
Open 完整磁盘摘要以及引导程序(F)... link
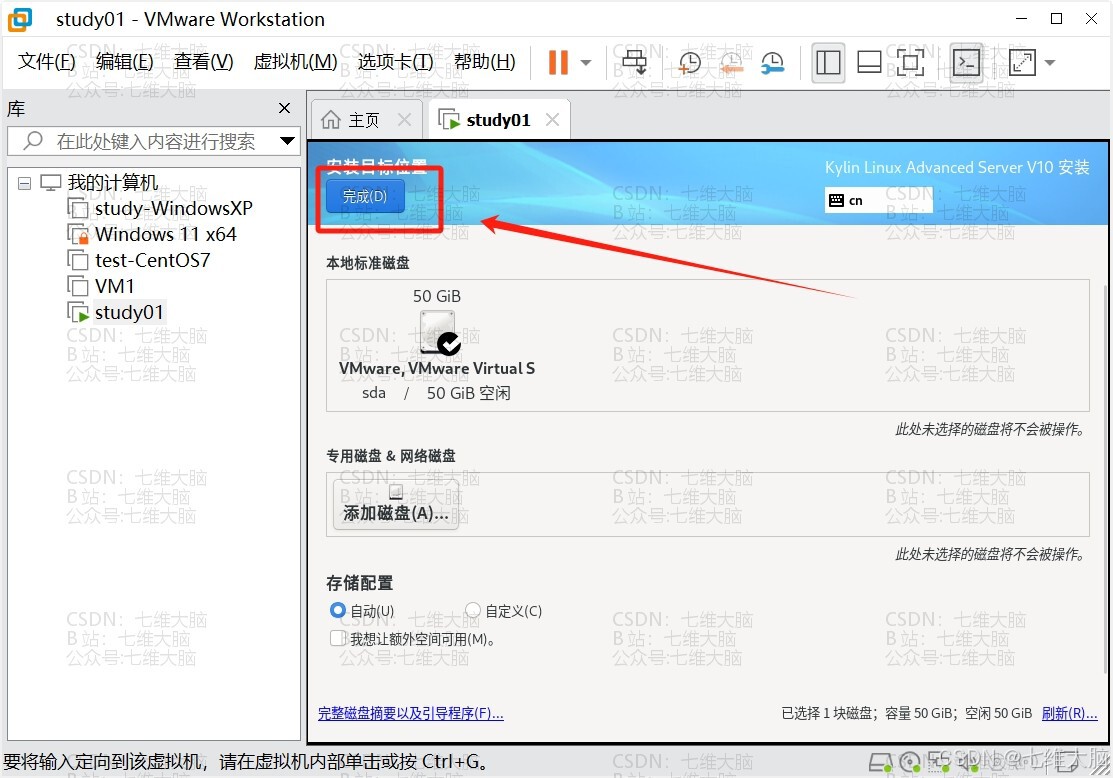[x=410, y=713]
